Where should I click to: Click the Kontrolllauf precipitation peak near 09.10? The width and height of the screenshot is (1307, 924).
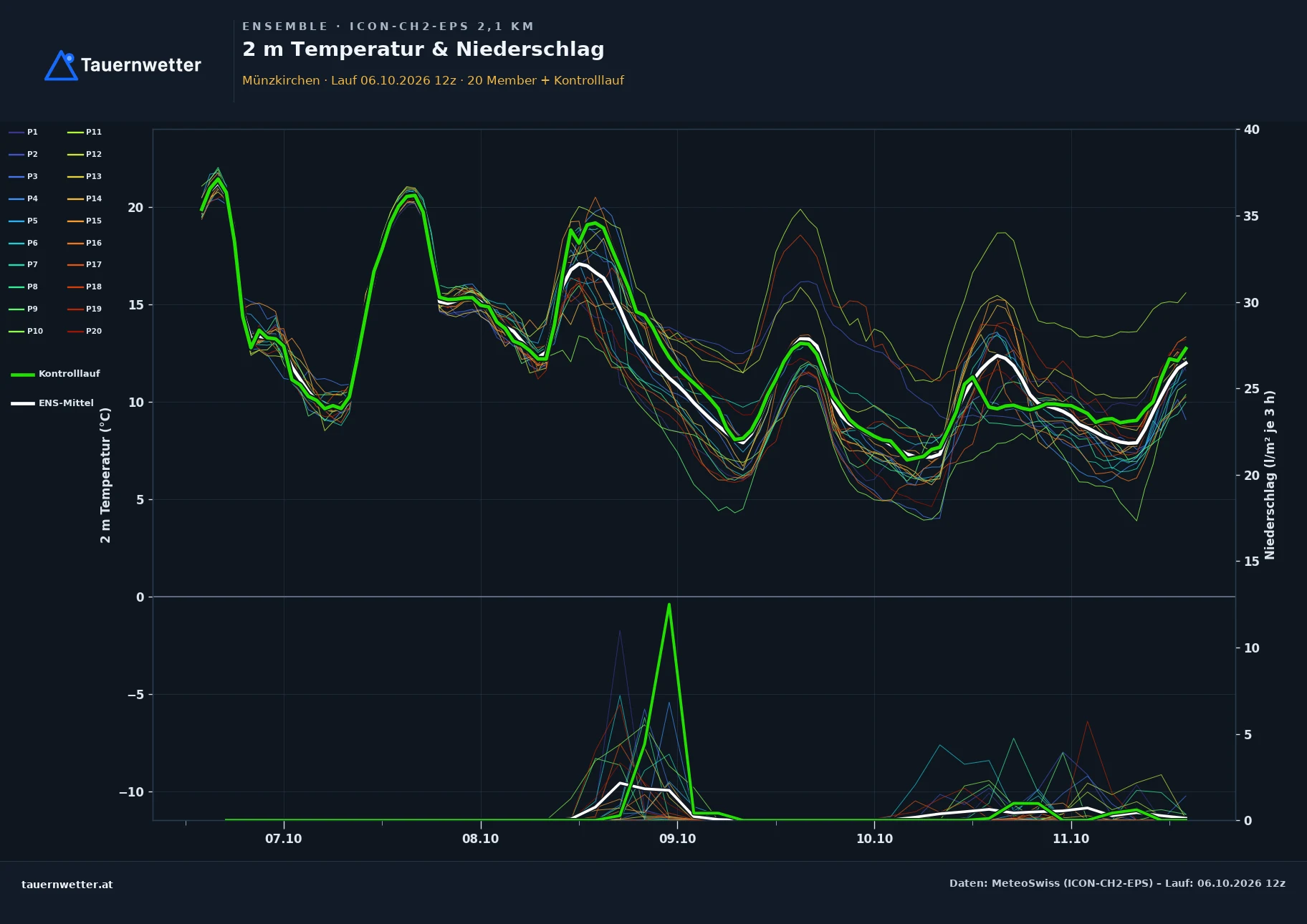point(669,605)
